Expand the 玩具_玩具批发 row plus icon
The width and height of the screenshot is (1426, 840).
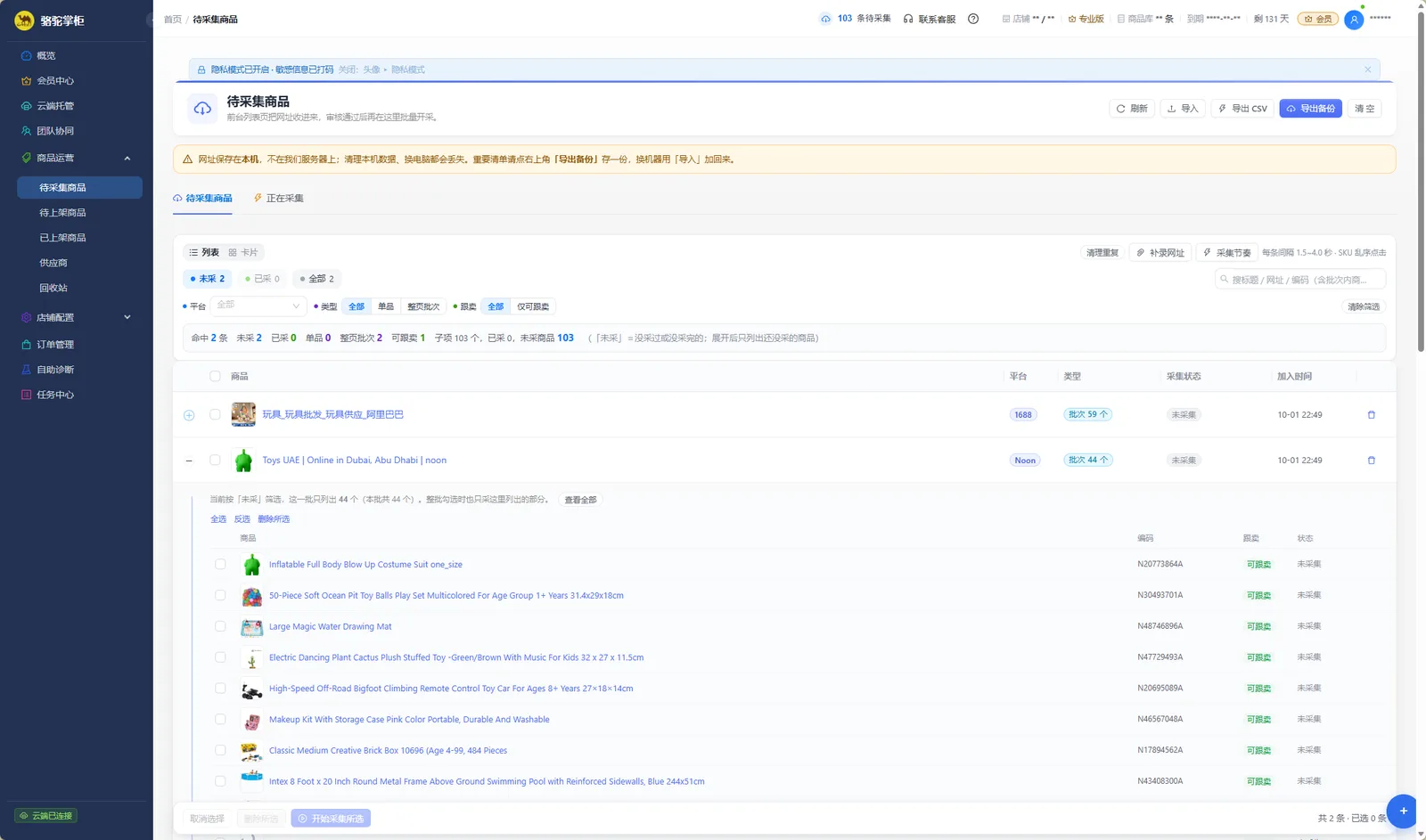[189, 415]
